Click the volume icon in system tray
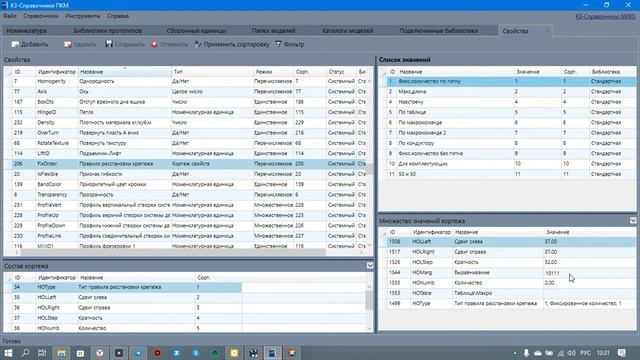 (571, 353)
